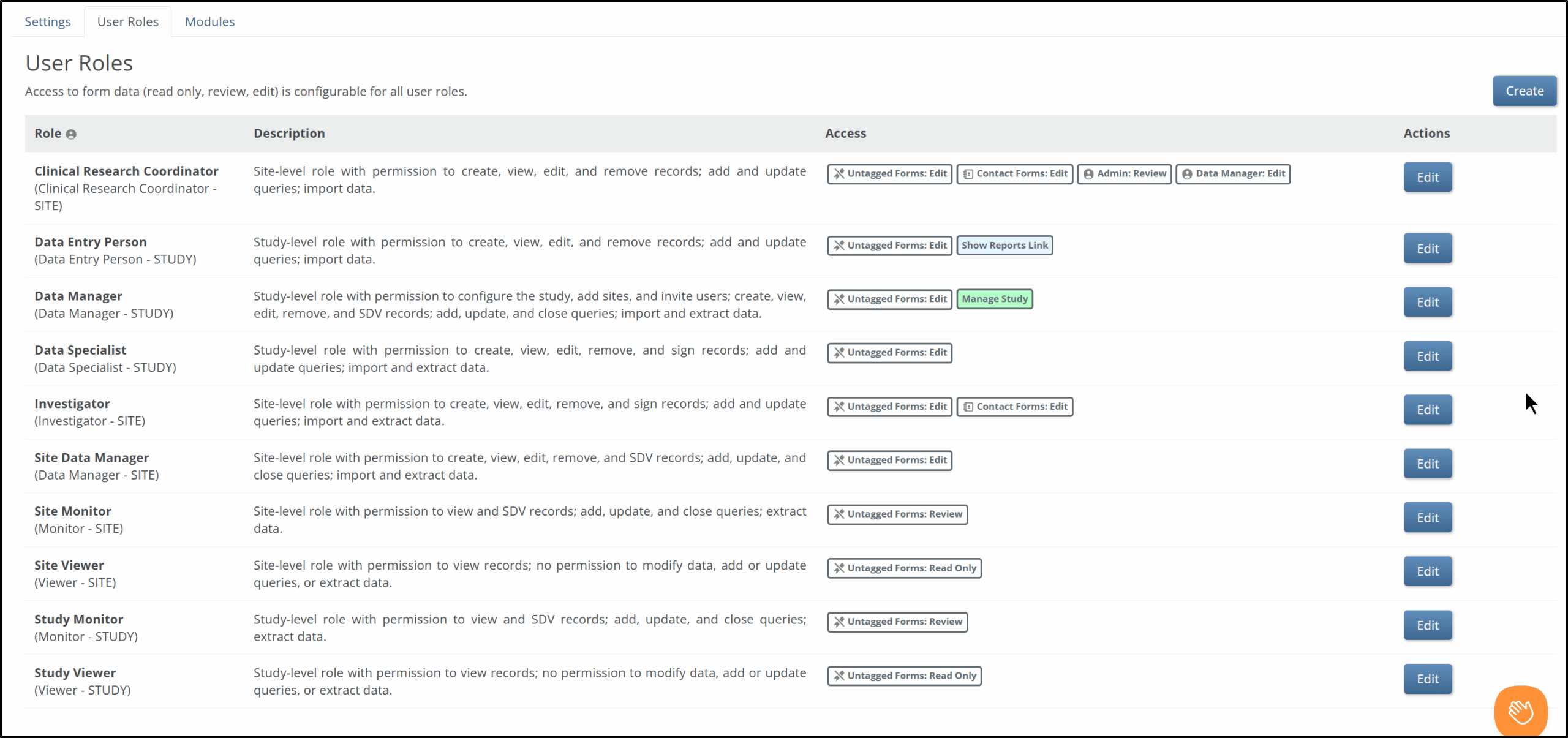Viewport: 1568px width, 738px height.
Task: Click Untagged Forms: Review badge for Study Monitor
Action: click(x=897, y=622)
